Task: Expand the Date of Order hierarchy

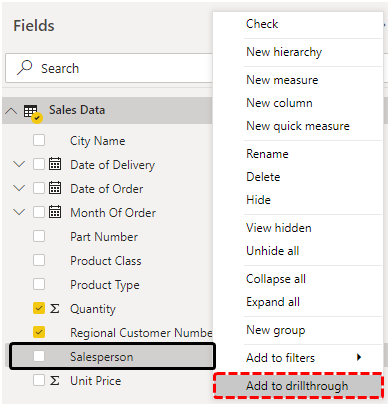Action: click(x=19, y=188)
